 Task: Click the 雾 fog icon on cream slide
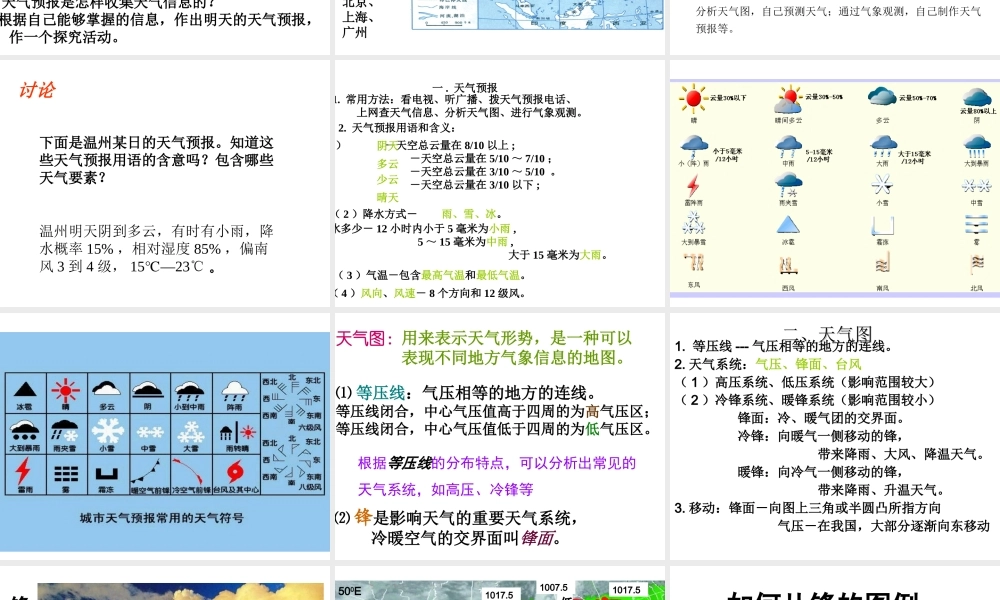point(976,225)
